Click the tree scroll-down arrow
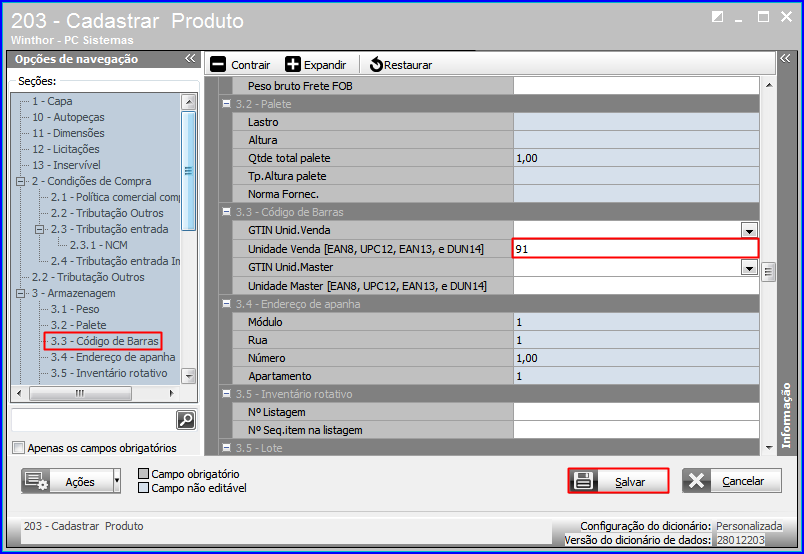Viewport: 804px width, 554px height. (x=188, y=376)
